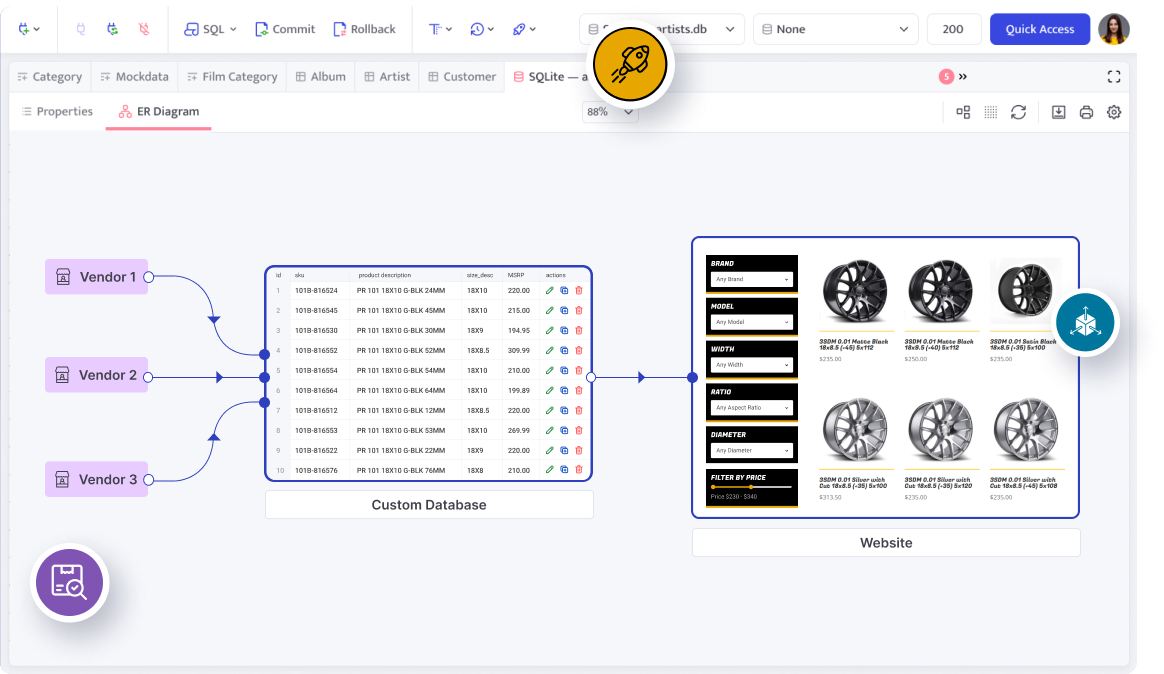Click the reconnect plug icon in green

point(113,29)
